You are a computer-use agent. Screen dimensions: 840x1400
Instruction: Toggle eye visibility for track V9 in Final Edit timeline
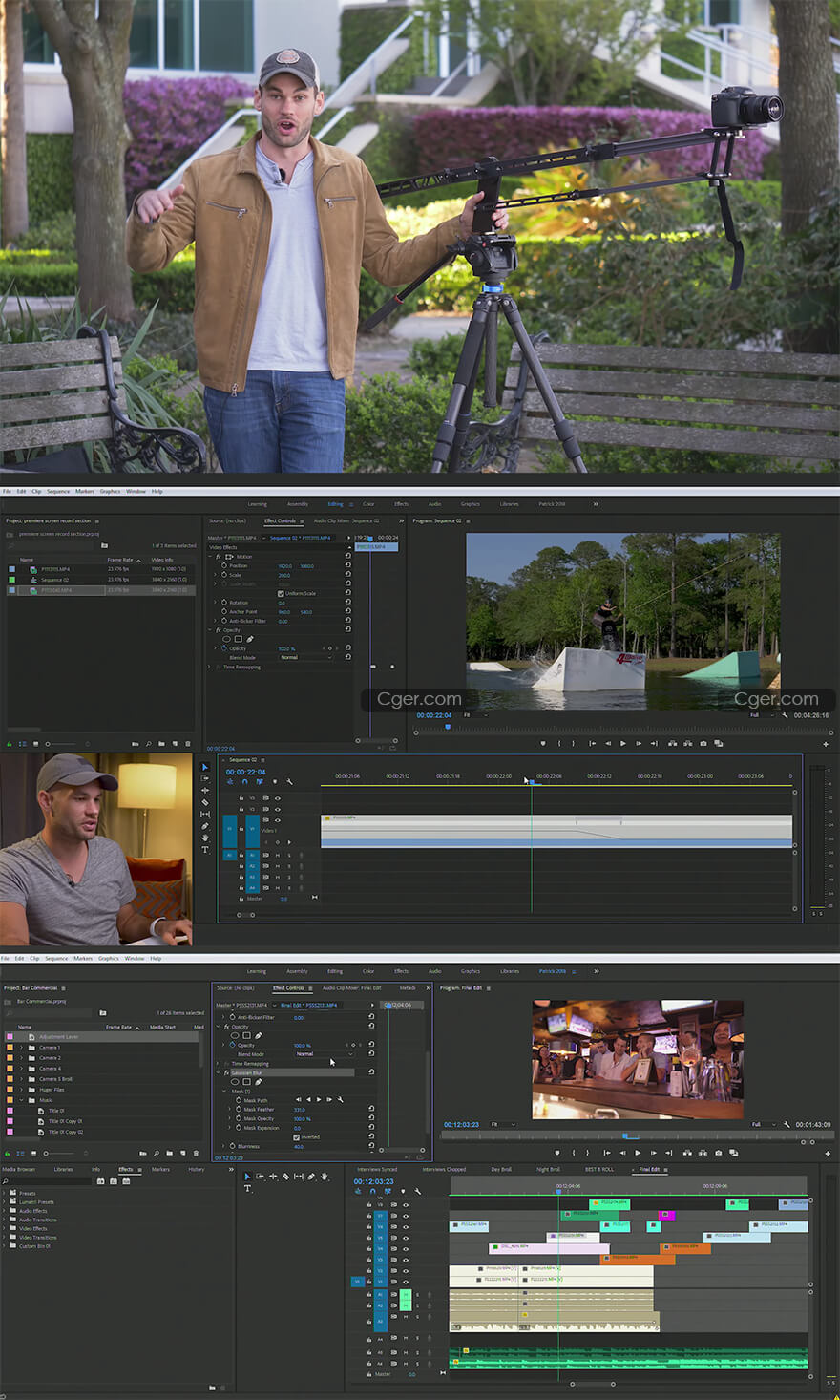(405, 1205)
